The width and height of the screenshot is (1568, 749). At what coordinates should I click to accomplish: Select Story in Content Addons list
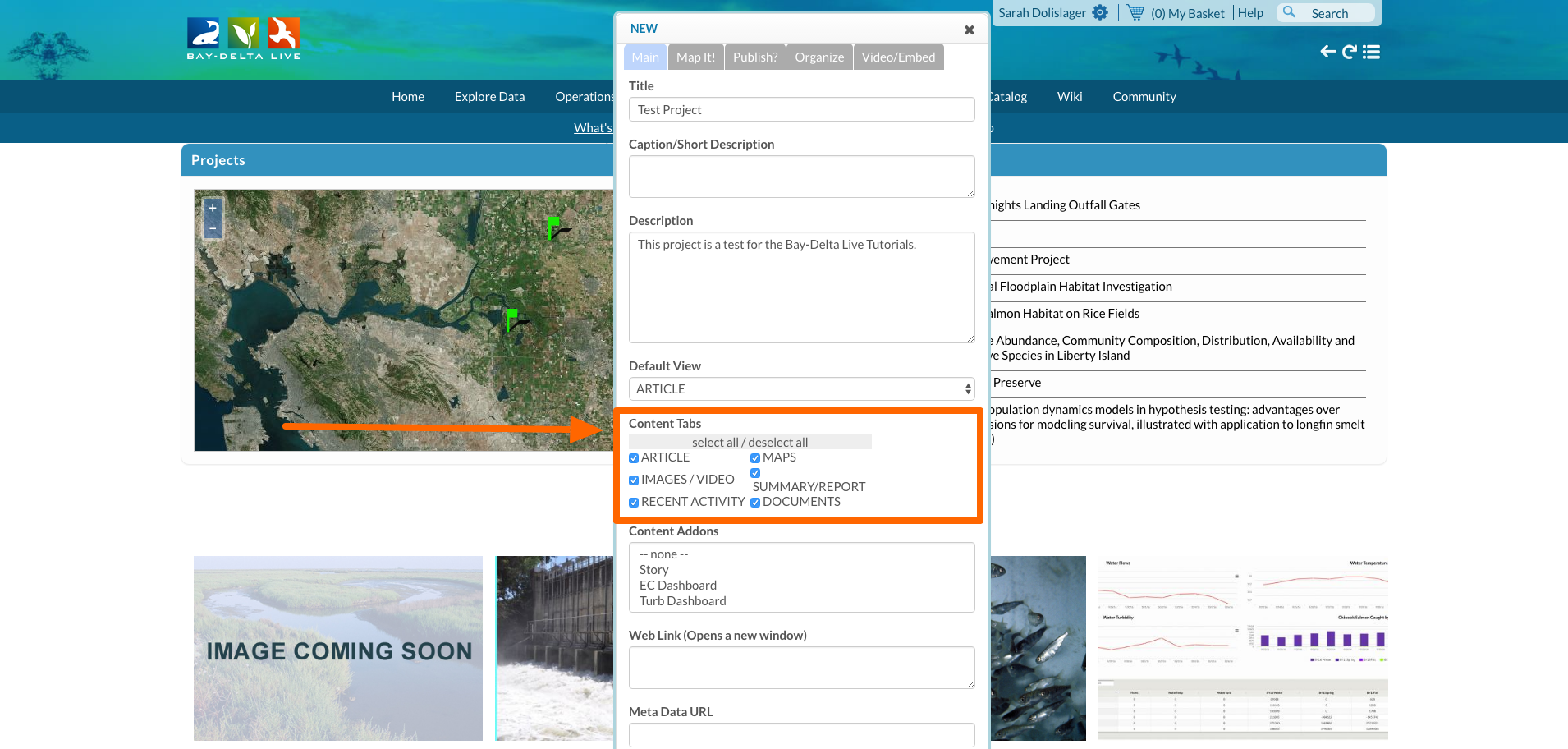click(x=654, y=570)
